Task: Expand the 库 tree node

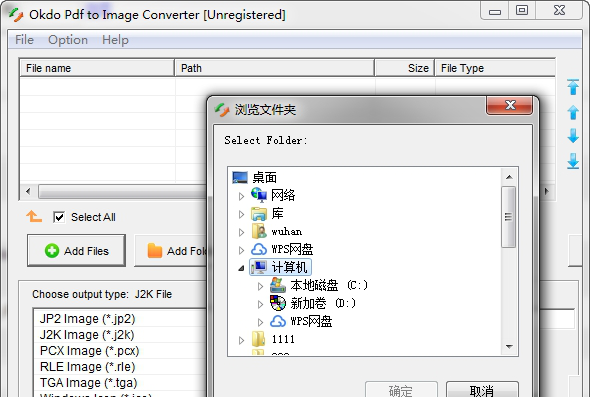Action: click(x=241, y=214)
